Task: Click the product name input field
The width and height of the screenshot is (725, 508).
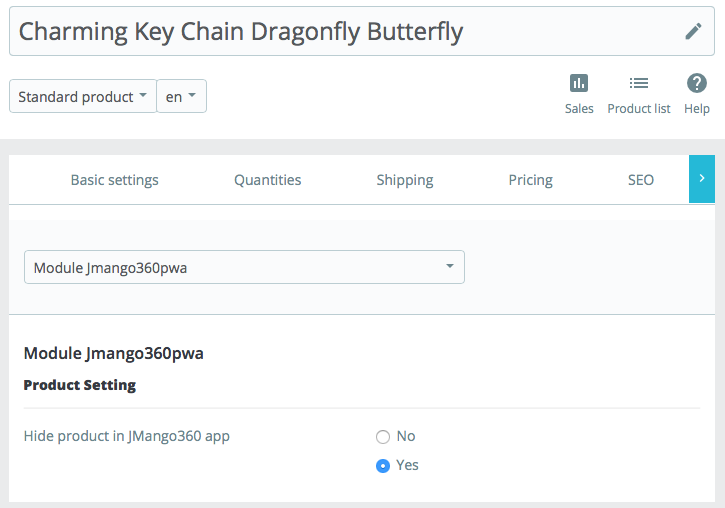Action: (340, 31)
